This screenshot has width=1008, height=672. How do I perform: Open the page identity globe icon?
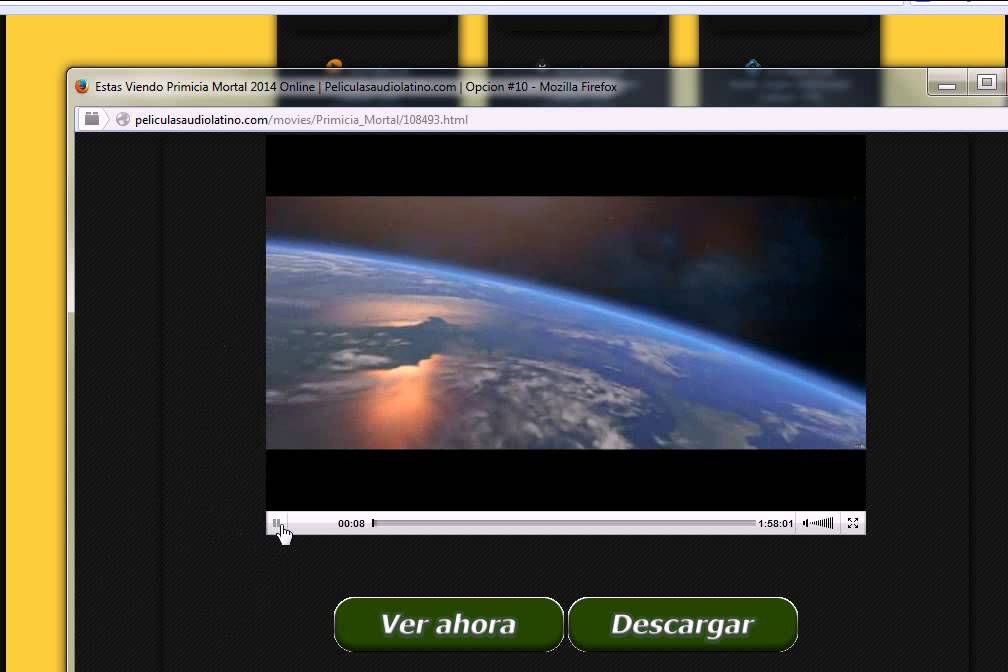pos(123,120)
